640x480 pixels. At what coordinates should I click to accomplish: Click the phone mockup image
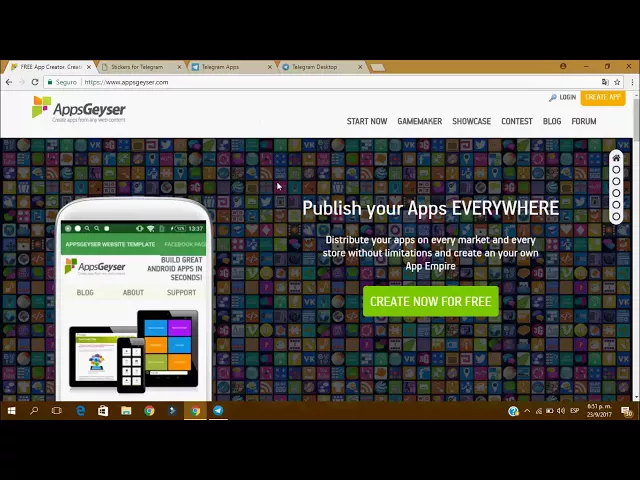click(x=133, y=300)
